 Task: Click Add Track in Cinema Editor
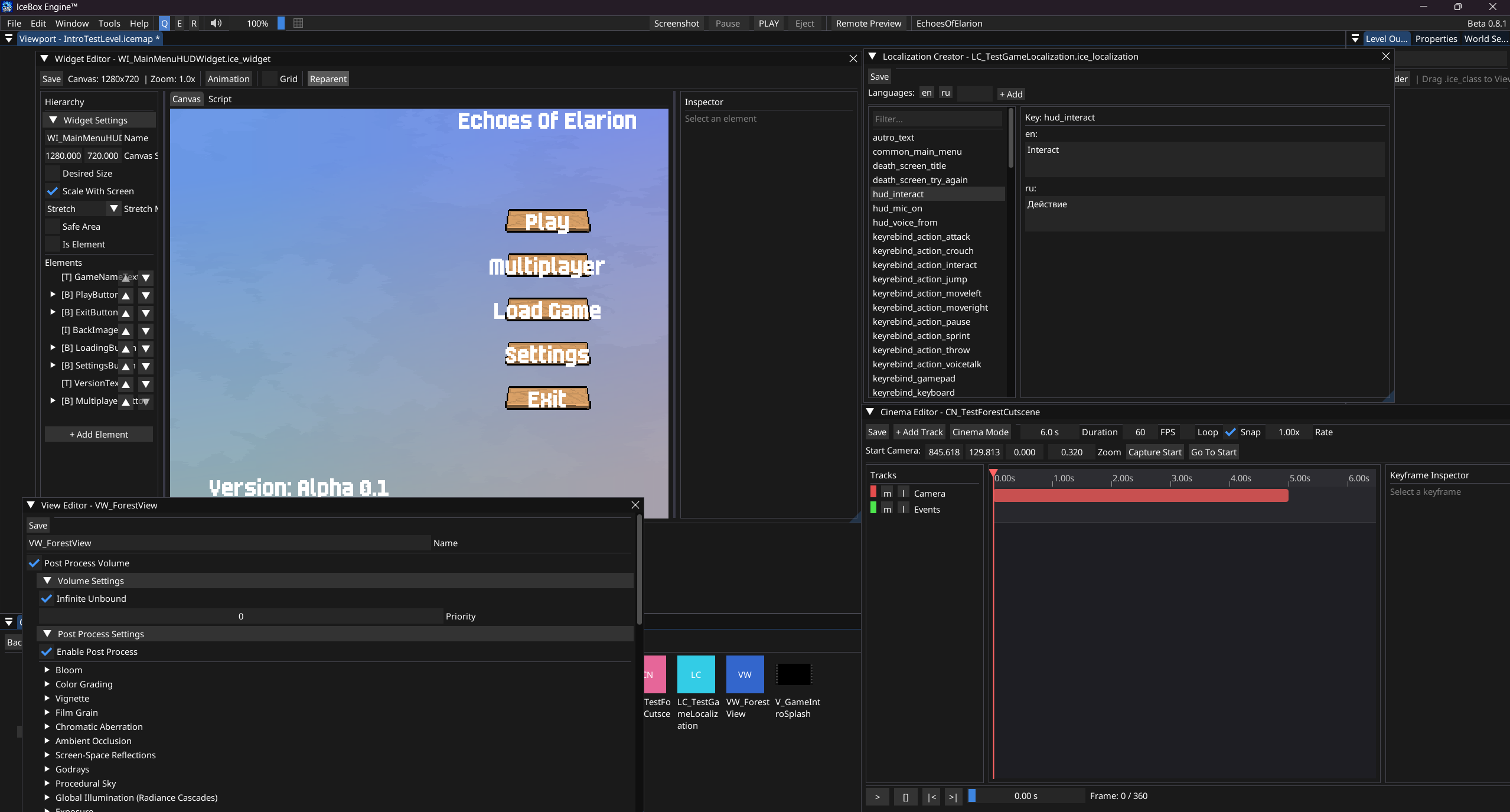click(x=919, y=432)
